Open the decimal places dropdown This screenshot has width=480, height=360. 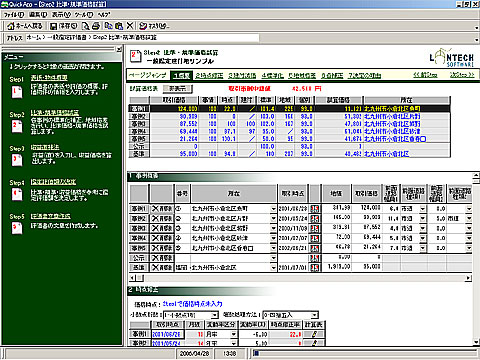click(215, 315)
